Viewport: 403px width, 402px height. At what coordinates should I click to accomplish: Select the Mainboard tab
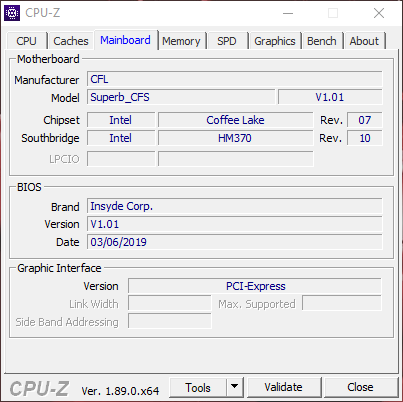[x=125, y=40]
